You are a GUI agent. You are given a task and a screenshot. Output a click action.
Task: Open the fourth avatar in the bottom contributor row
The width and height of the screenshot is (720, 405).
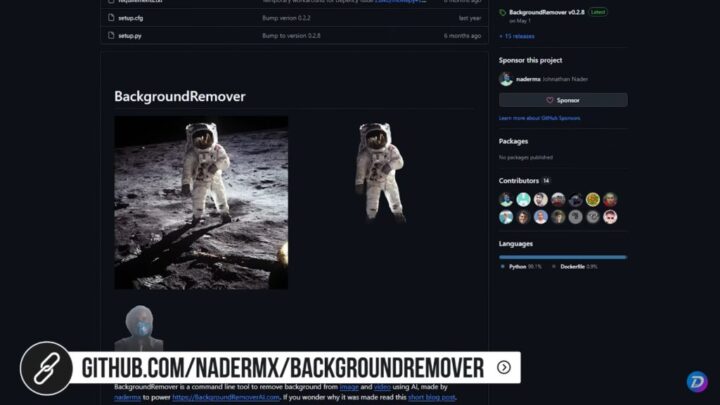pyautogui.click(x=558, y=217)
